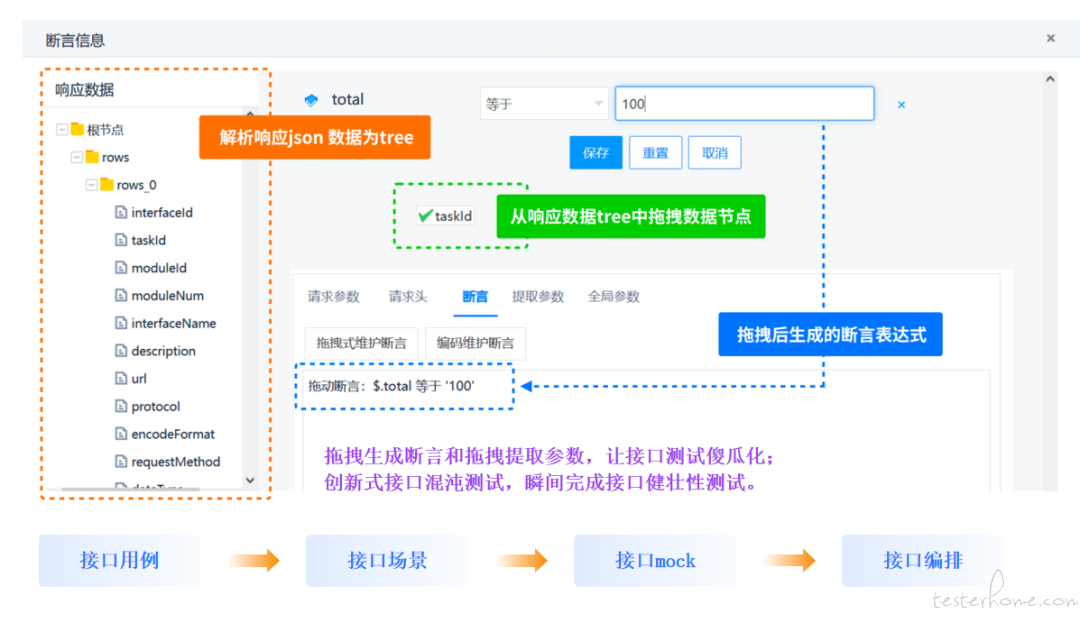1080x623 pixels.
Task: Click the up arrow of dialog scrollbar
Action: [1050, 79]
